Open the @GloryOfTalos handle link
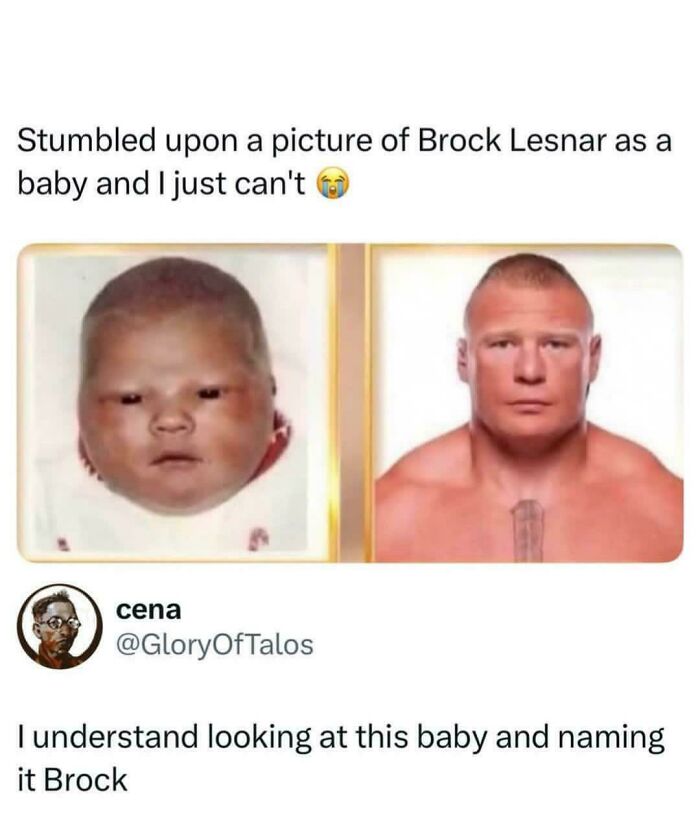 pyautogui.click(x=215, y=645)
